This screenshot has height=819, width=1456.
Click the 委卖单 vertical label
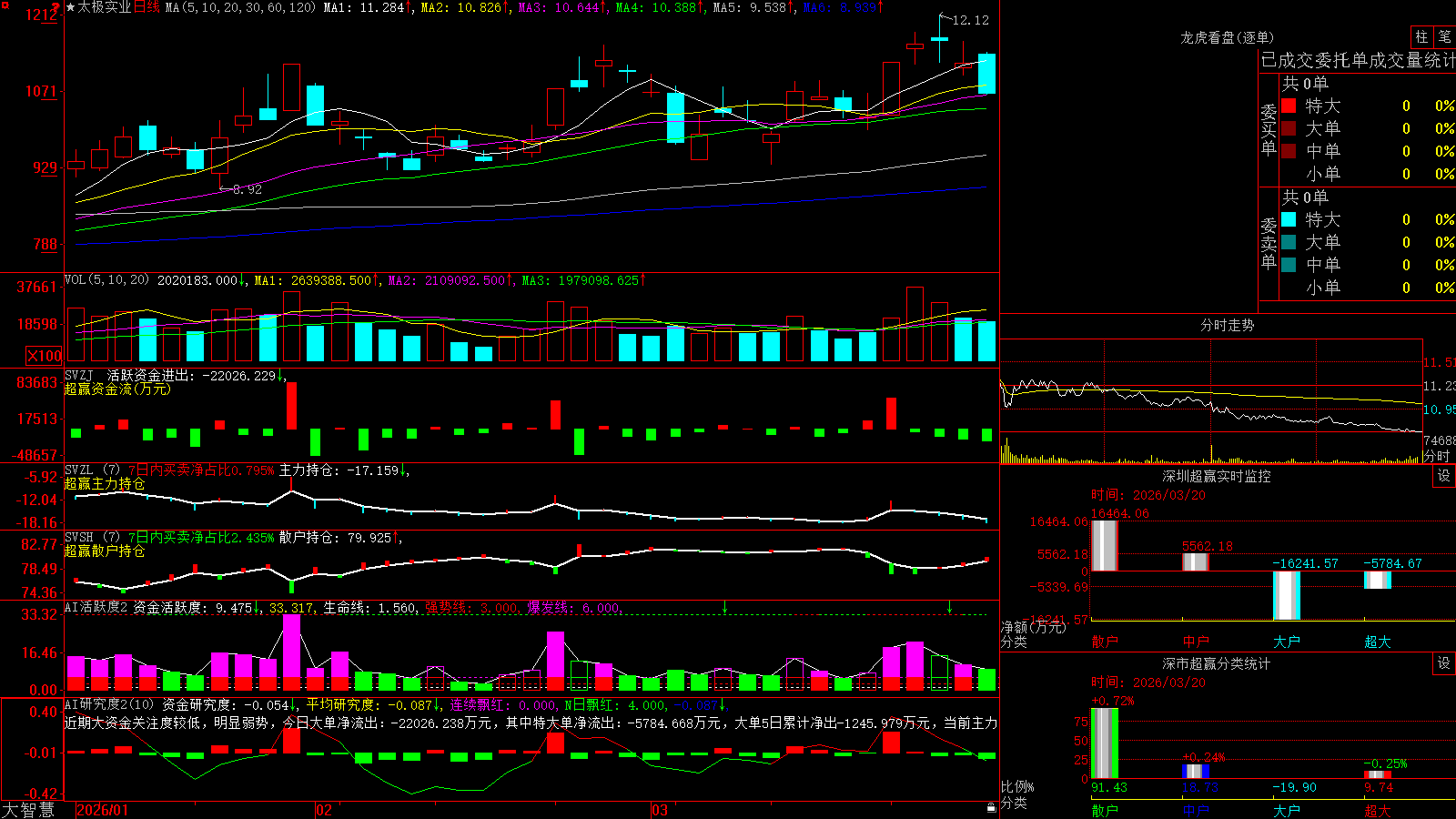[1269, 243]
